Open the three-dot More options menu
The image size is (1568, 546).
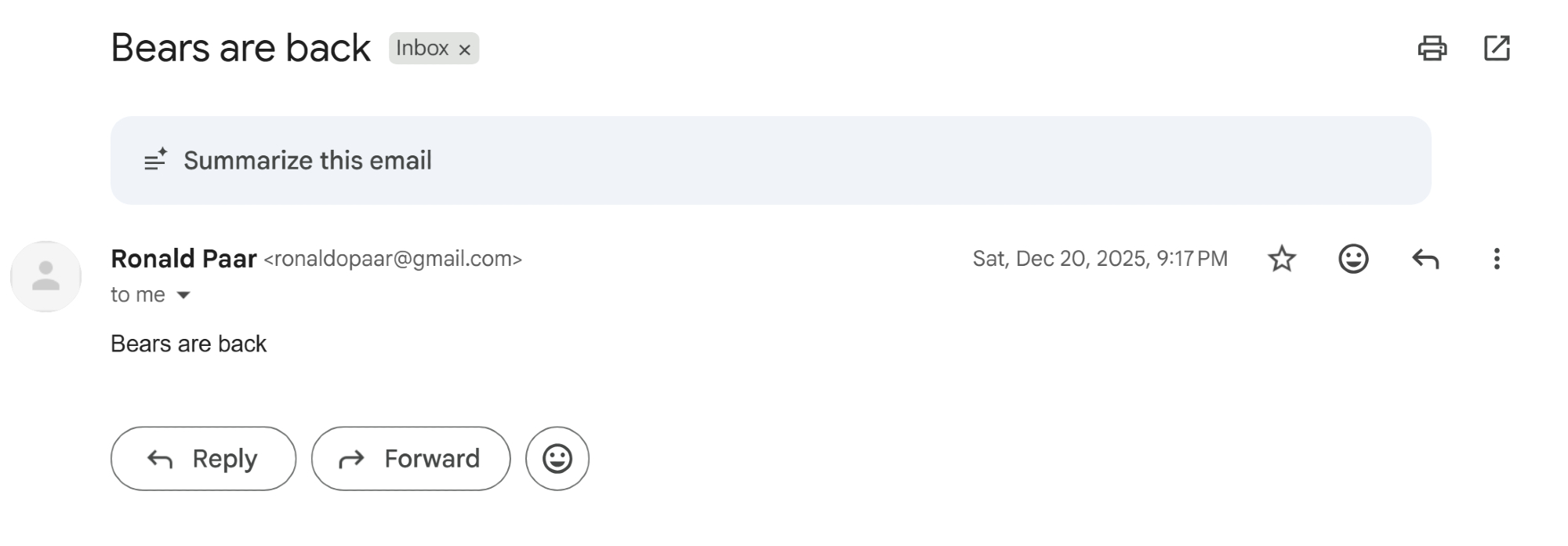coord(1497,259)
